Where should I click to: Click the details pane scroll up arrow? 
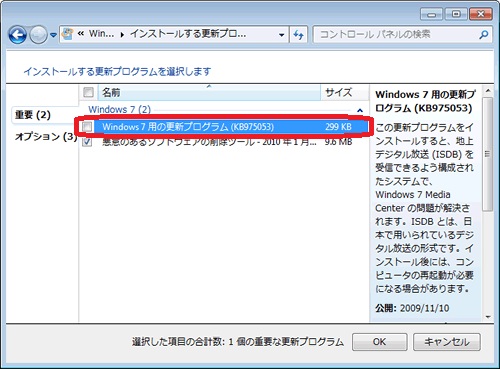[x=488, y=91]
